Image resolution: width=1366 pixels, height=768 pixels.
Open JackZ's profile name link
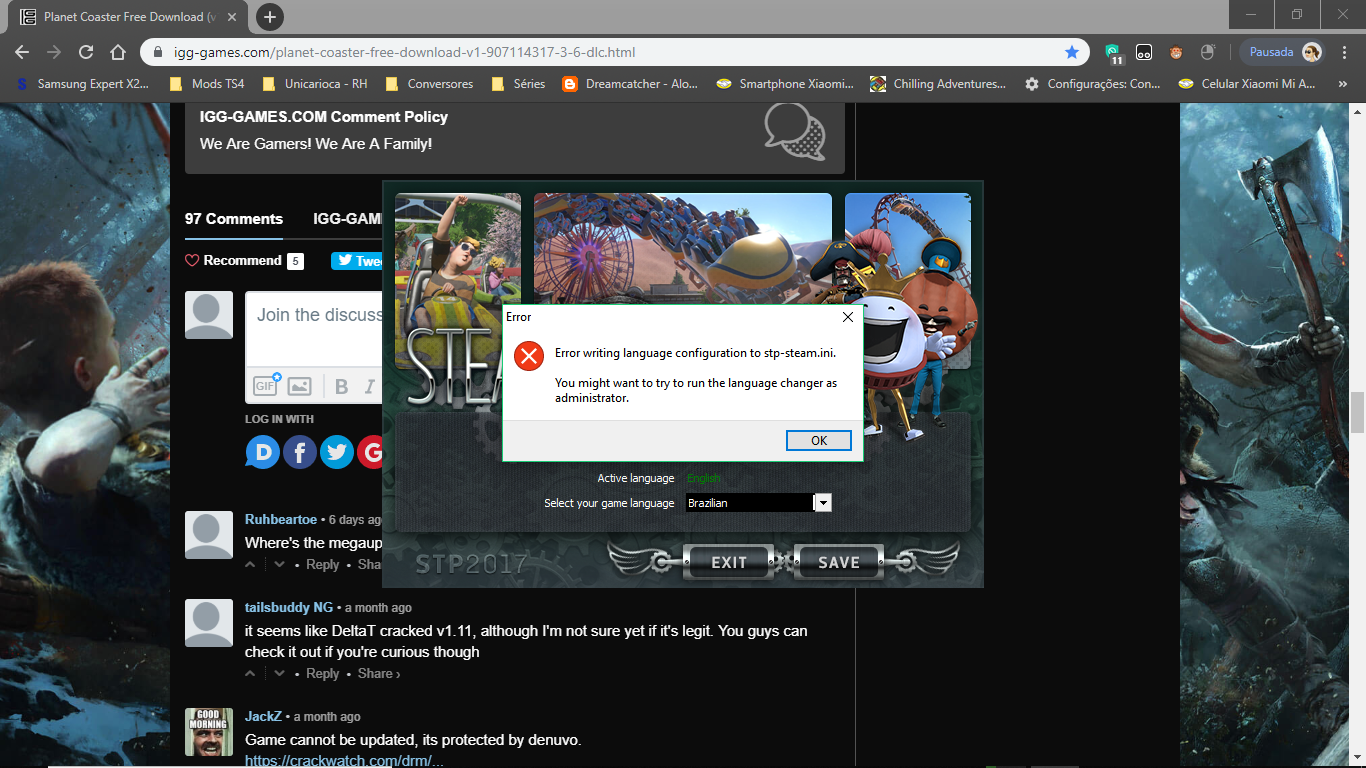tap(263, 716)
